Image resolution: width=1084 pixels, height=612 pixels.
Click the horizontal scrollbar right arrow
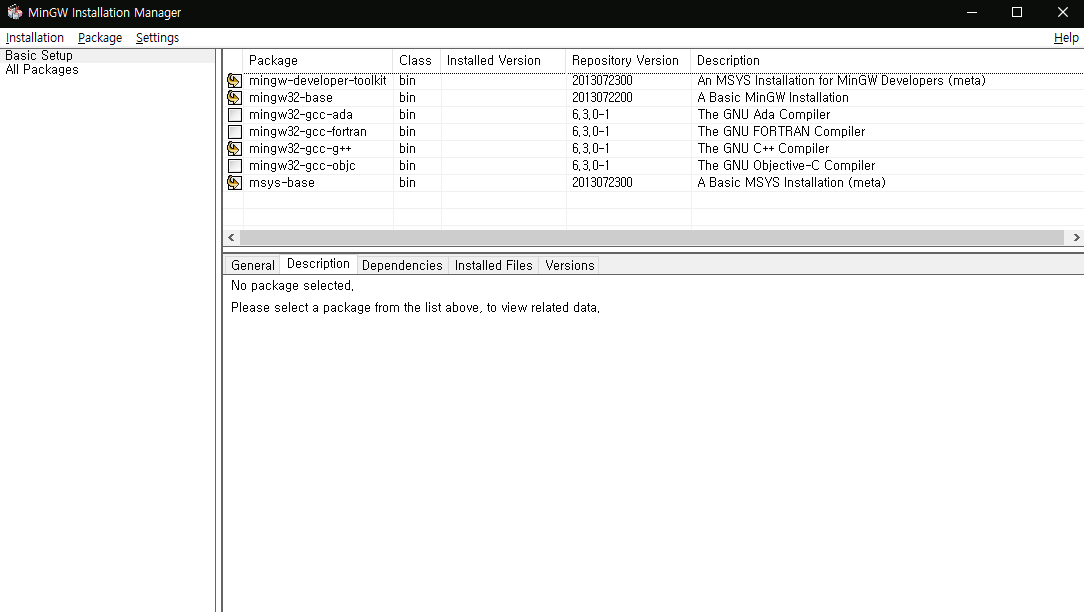[1076, 237]
